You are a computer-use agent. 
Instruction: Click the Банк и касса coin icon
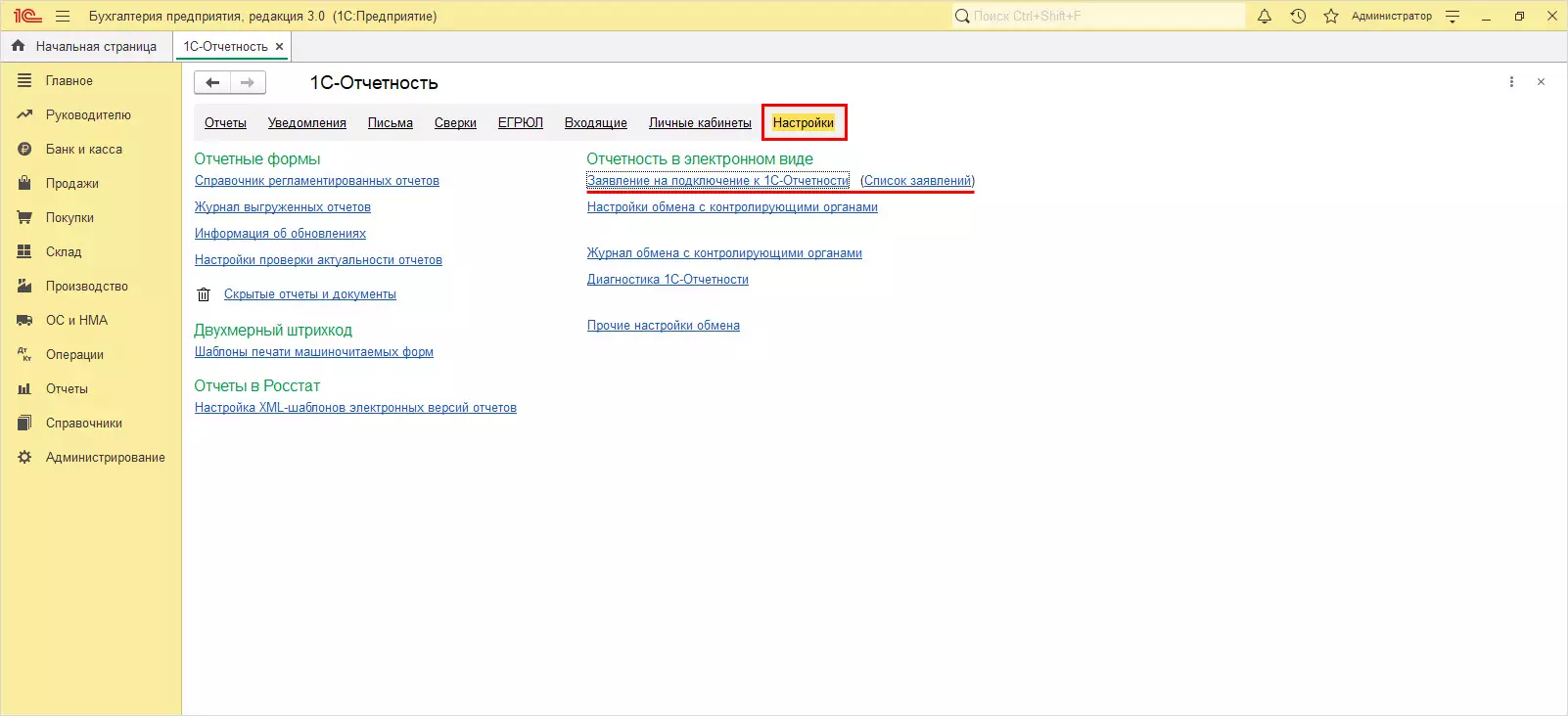pyautogui.click(x=24, y=149)
